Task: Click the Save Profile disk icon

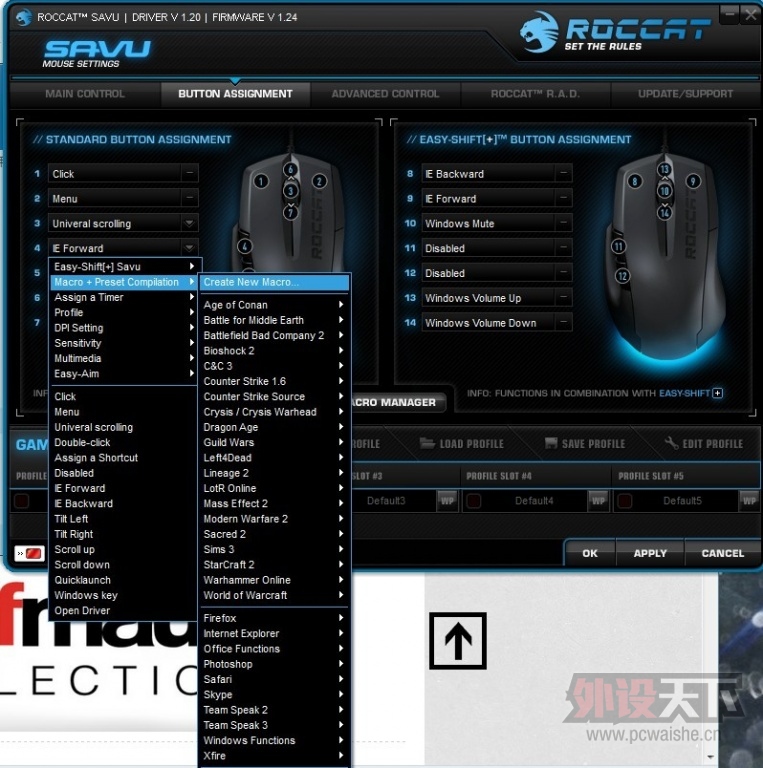Action: click(551, 443)
